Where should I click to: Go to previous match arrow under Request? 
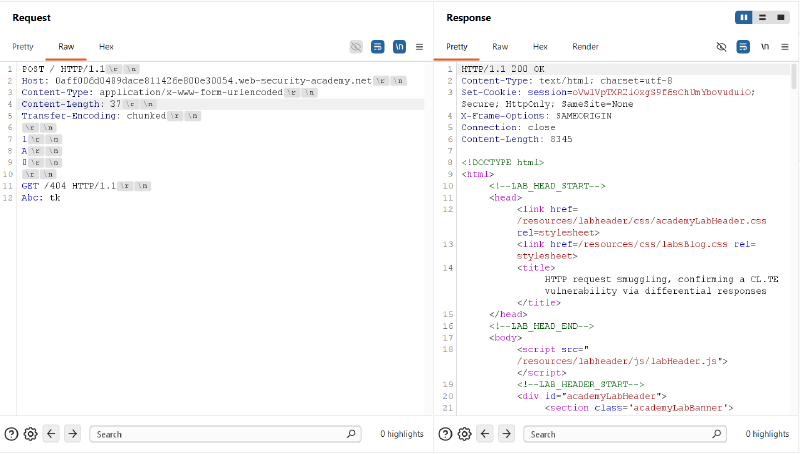pyautogui.click(x=51, y=434)
